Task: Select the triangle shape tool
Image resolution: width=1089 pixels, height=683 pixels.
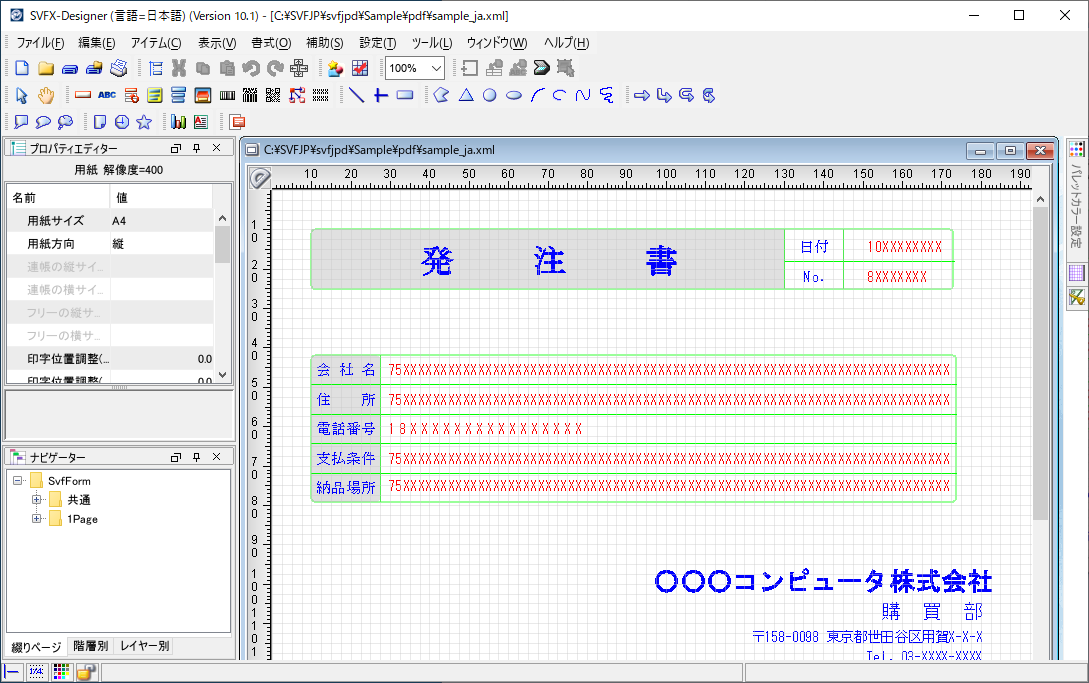Action: pyautogui.click(x=466, y=95)
